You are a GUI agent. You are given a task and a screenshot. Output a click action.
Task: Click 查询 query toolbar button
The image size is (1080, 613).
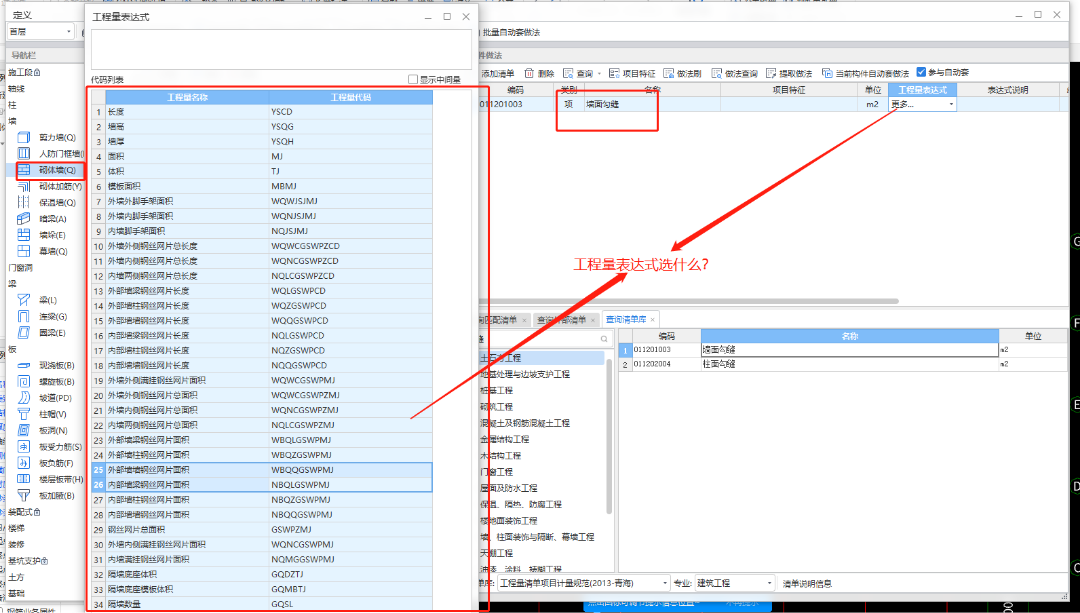tap(578, 73)
